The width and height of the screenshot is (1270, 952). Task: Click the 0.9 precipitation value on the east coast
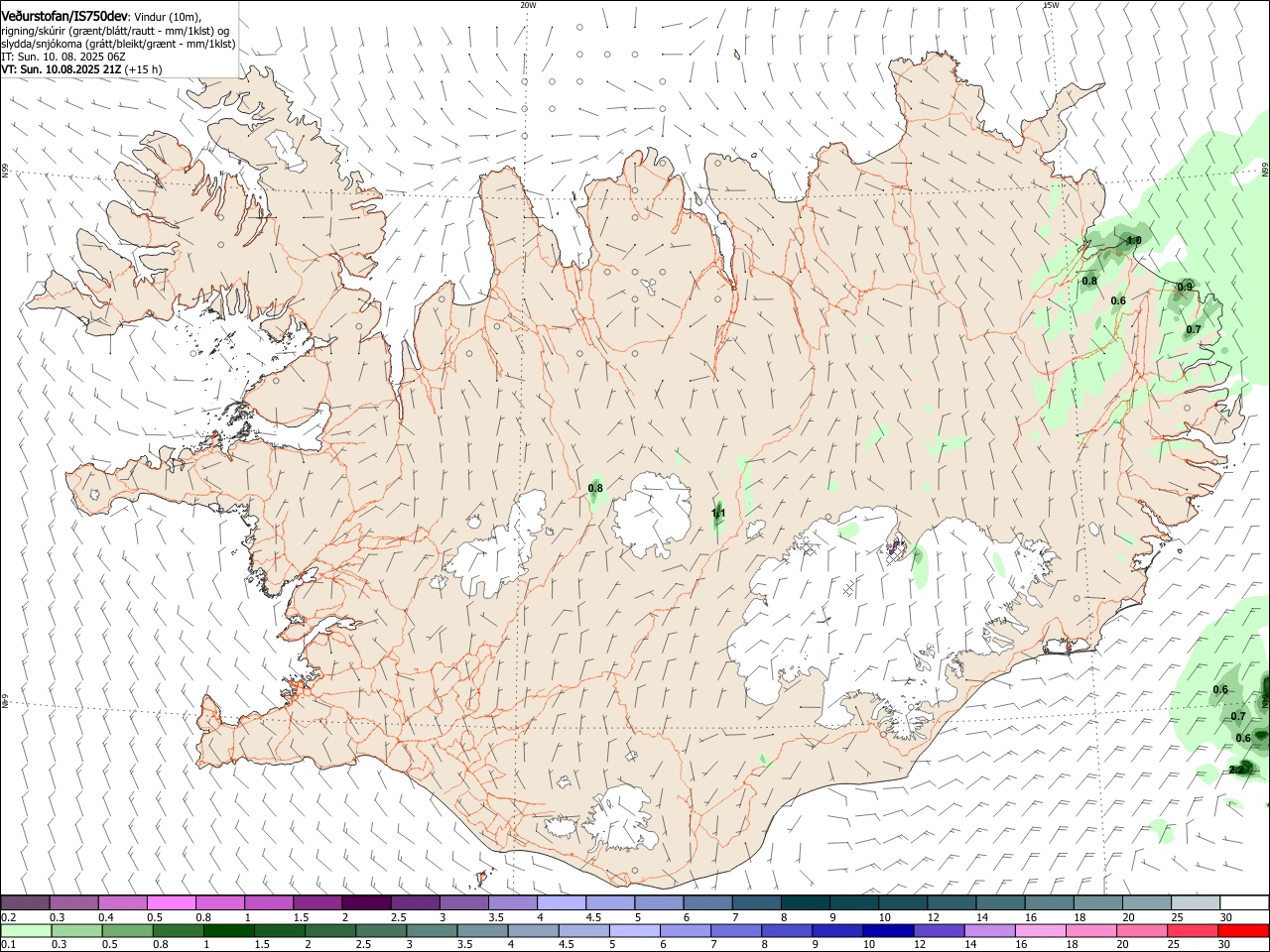[1185, 288]
